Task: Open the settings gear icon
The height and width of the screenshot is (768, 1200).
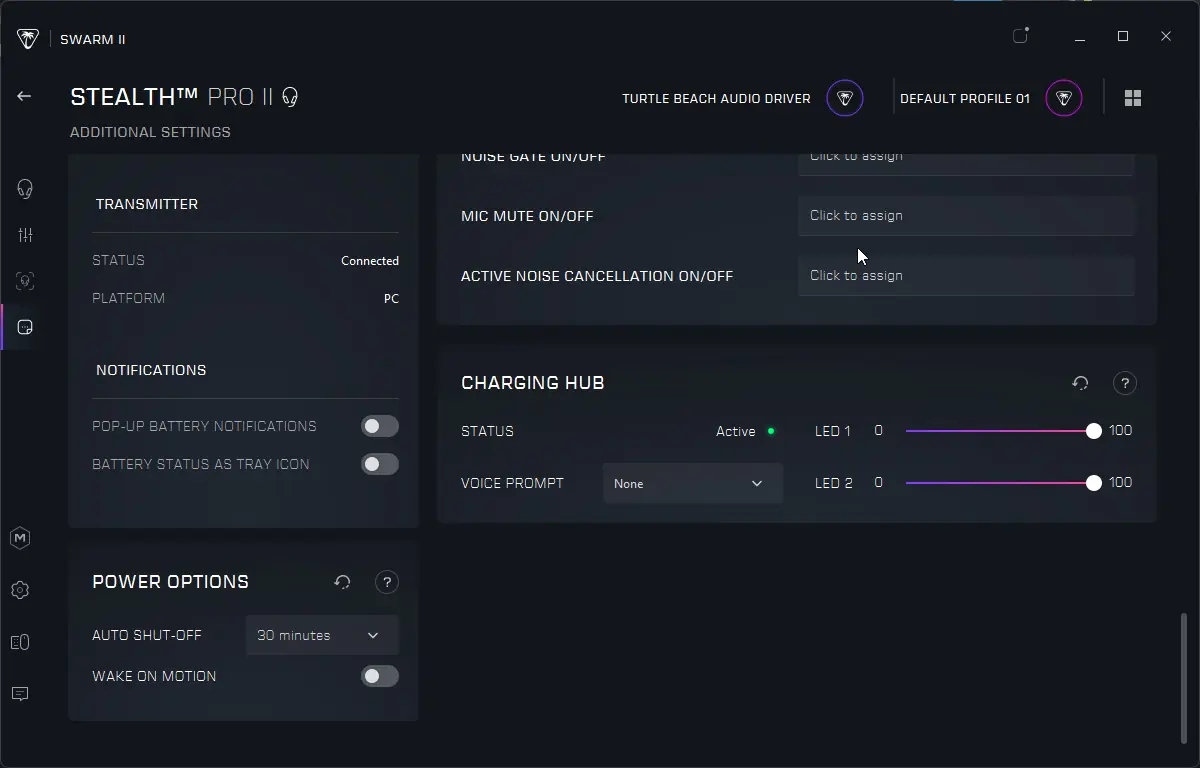Action: pos(20,590)
